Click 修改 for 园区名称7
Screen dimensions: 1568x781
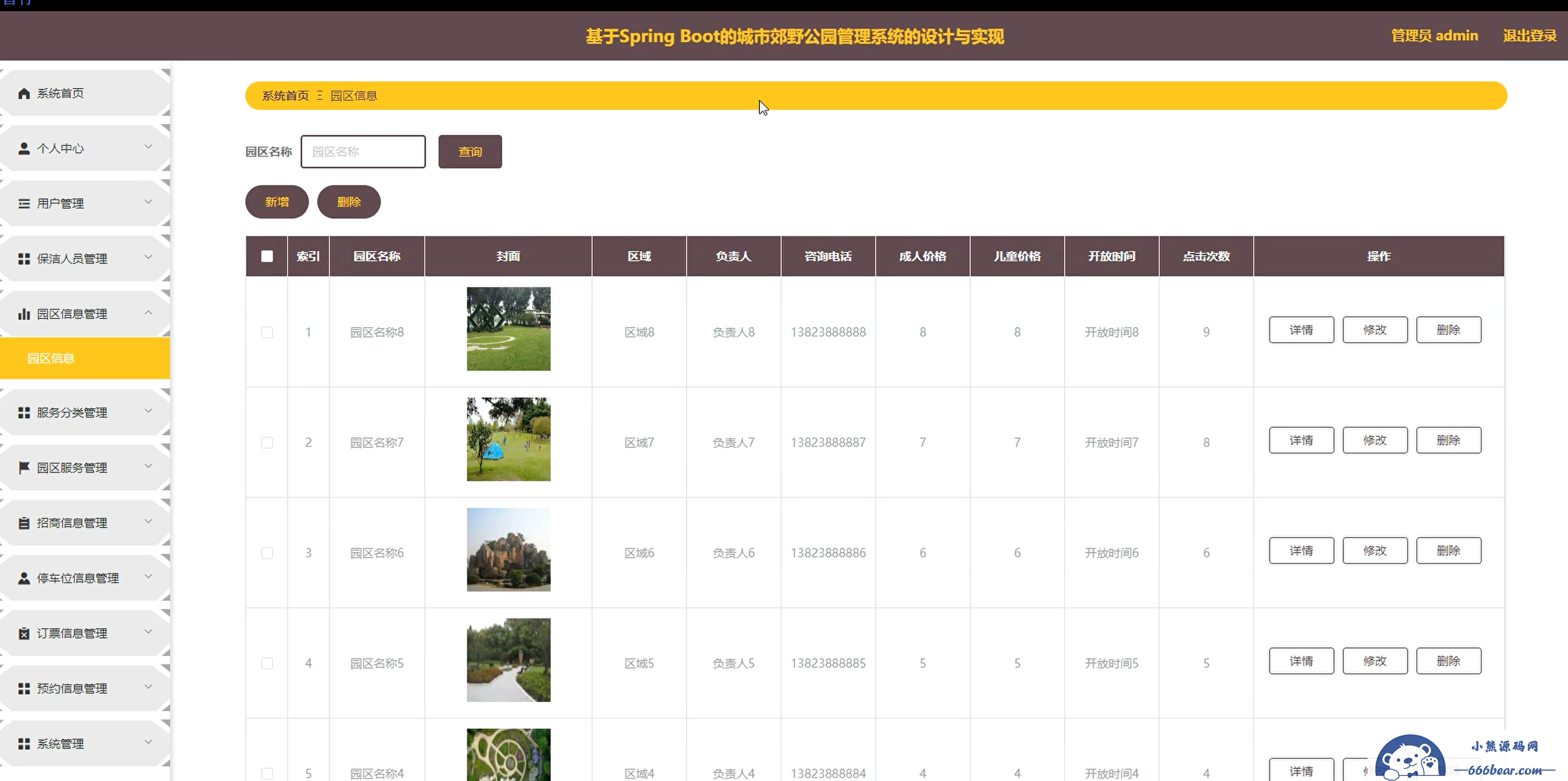coord(1375,440)
